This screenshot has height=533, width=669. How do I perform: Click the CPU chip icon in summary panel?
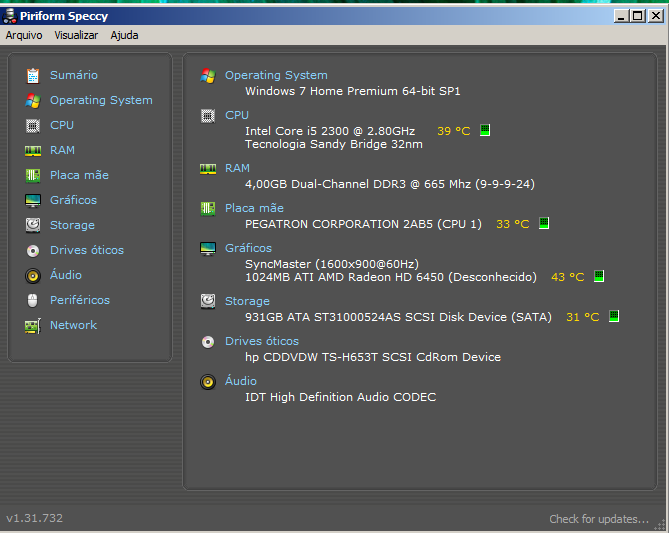tap(208, 116)
